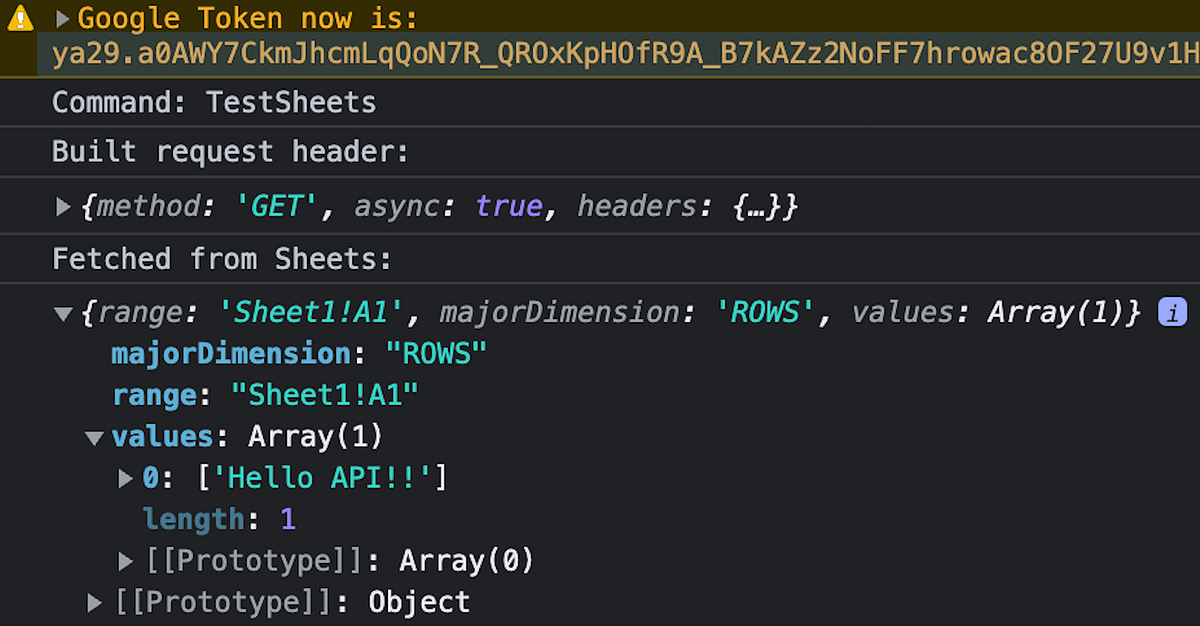Expand the [[Prototype]]: Array(0) node

click(x=123, y=560)
